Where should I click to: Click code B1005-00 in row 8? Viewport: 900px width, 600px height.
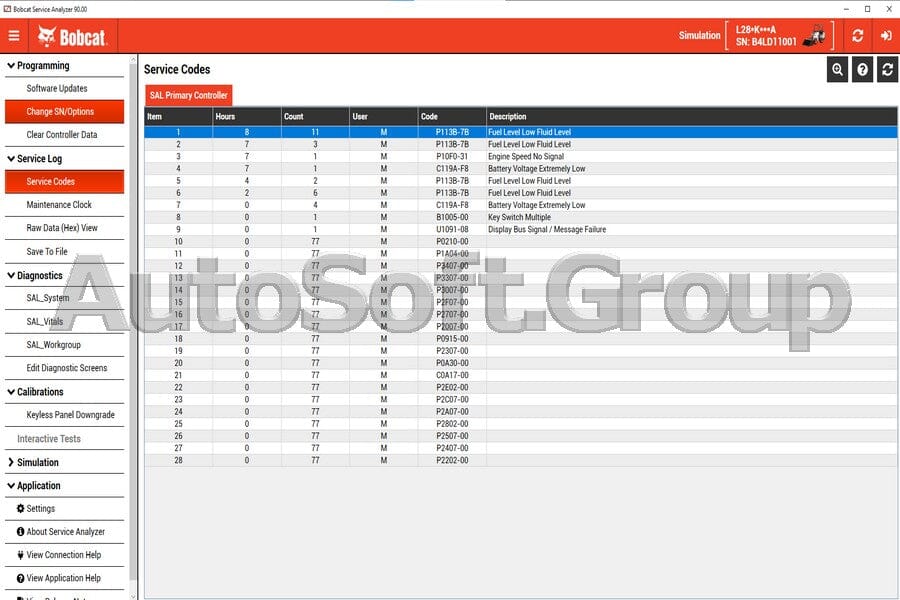452,217
